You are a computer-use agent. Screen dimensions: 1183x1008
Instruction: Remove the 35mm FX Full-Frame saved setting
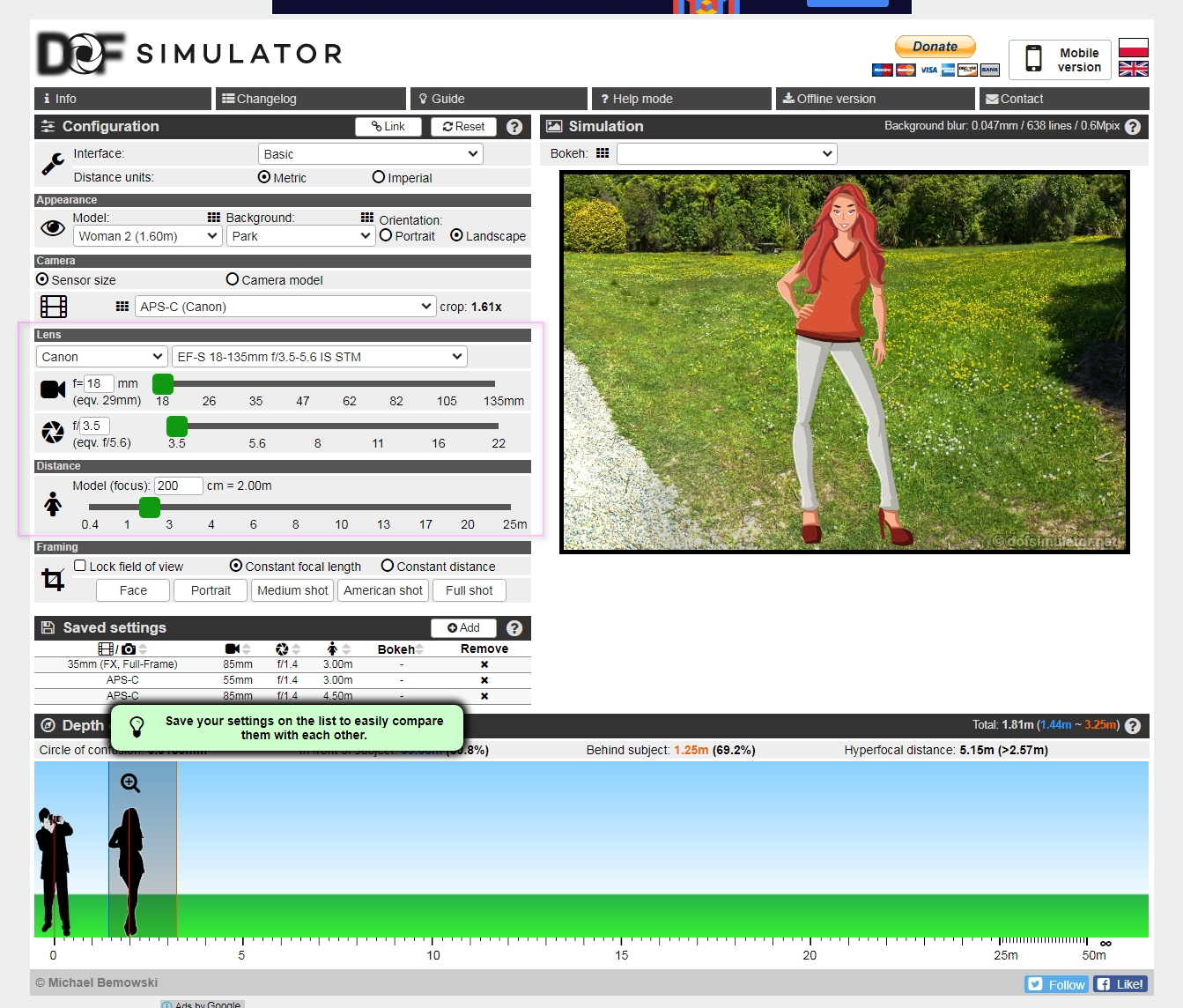(x=484, y=664)
